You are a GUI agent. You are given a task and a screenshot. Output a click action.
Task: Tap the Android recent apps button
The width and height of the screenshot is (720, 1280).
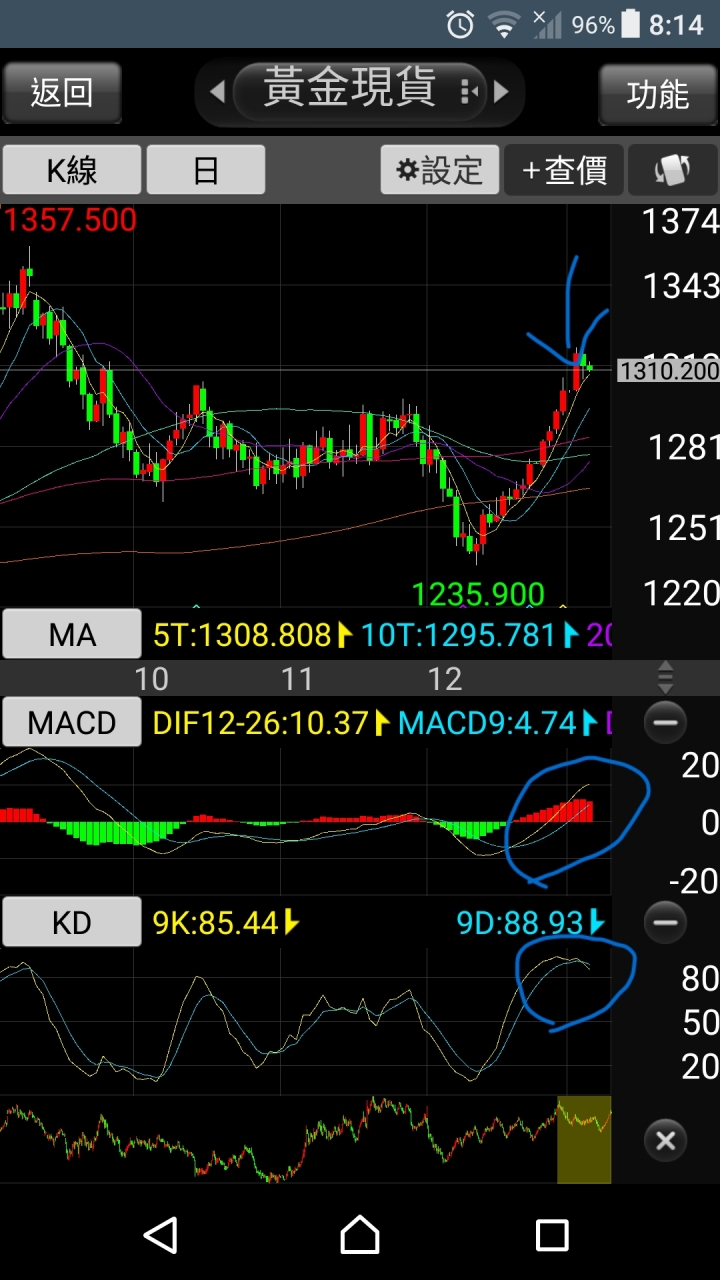click(x=552, y=1235)
